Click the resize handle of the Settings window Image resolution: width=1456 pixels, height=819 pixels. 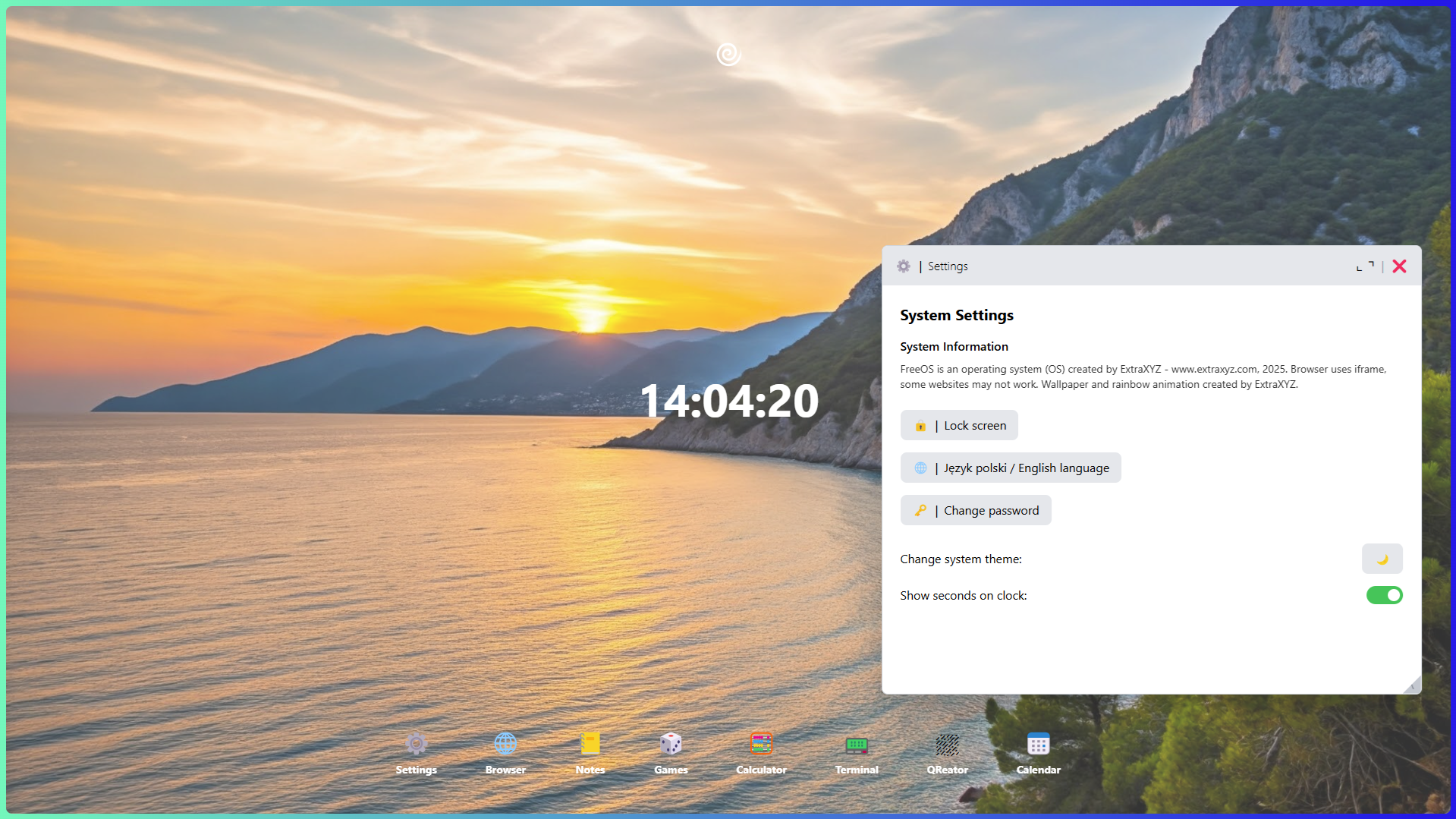click(1412, 684)
